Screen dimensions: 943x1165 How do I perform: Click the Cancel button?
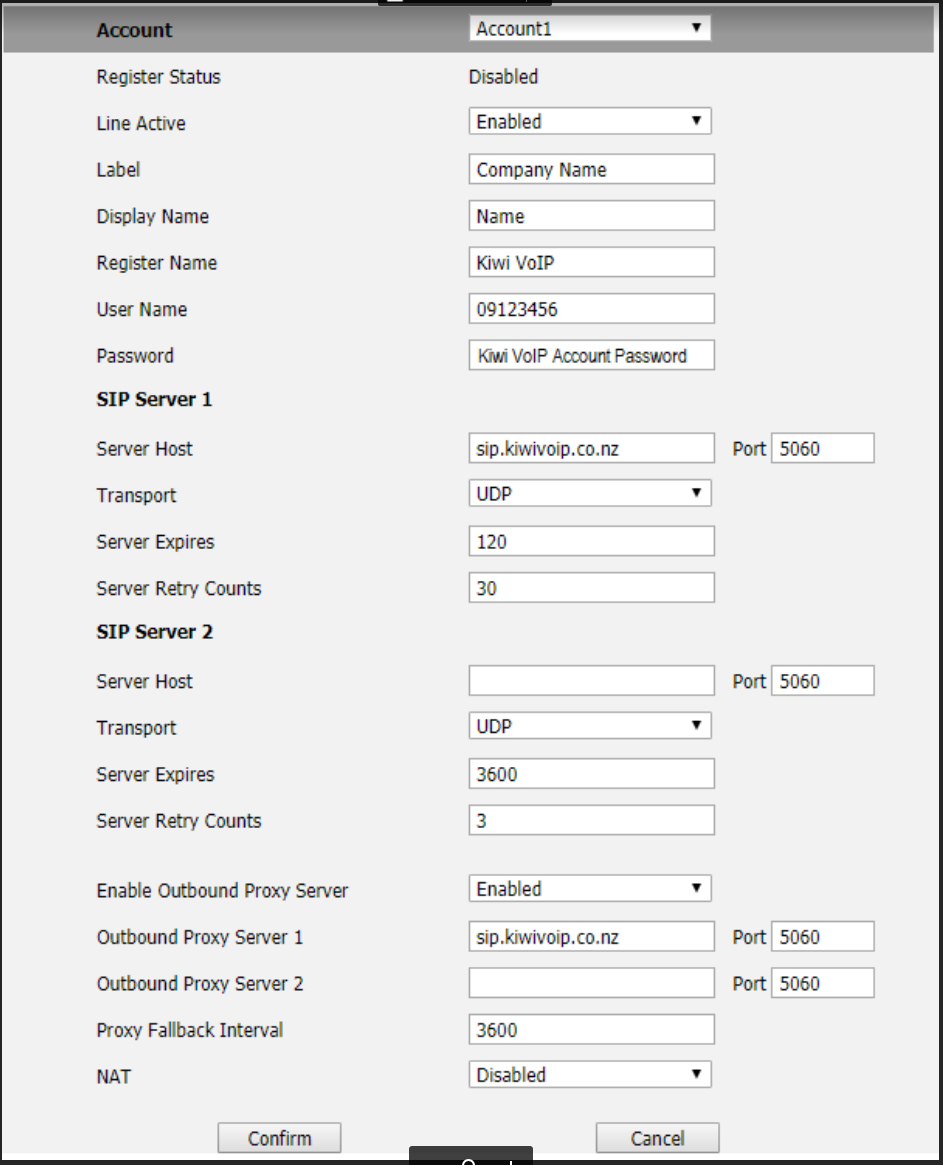point(658,1138)
